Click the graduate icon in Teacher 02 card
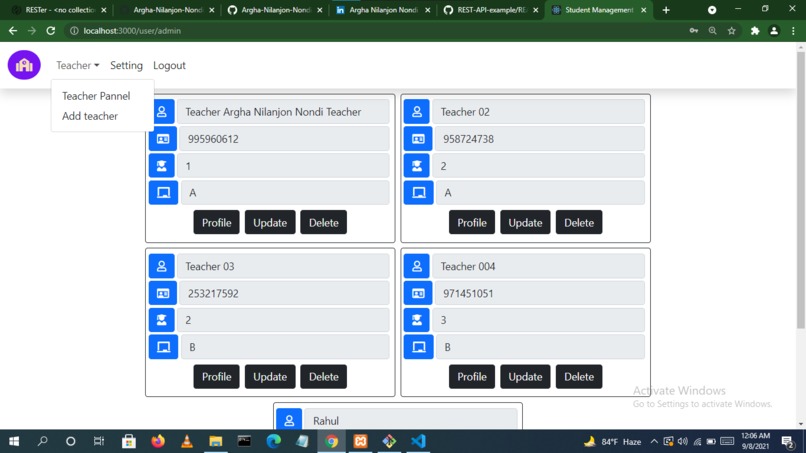 coord(417,166)
